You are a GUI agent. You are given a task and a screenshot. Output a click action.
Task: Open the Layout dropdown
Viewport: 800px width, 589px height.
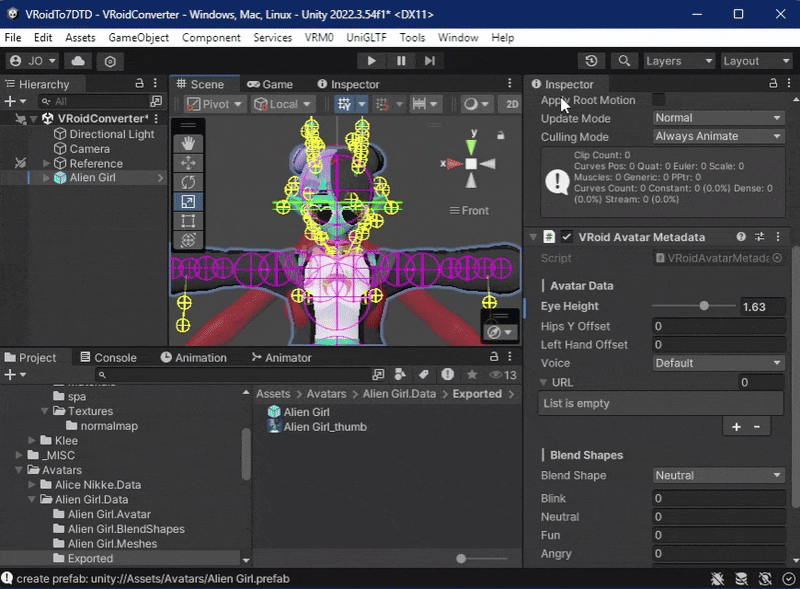coord(756,61)
